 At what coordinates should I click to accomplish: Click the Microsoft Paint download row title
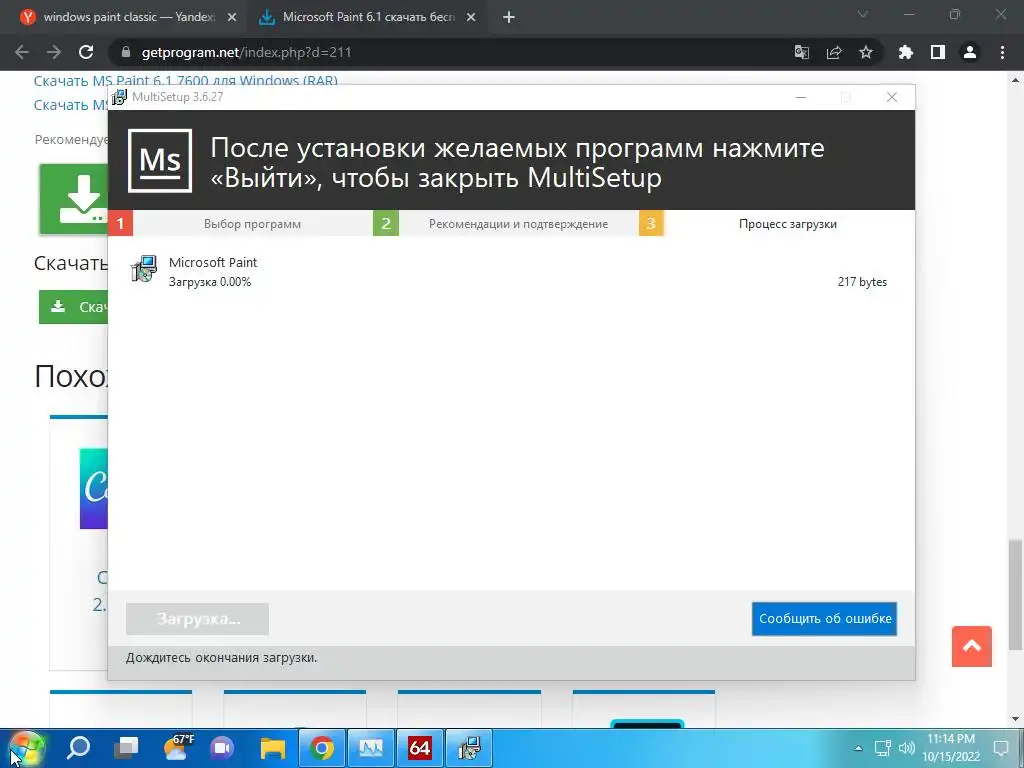coord(213,263)
